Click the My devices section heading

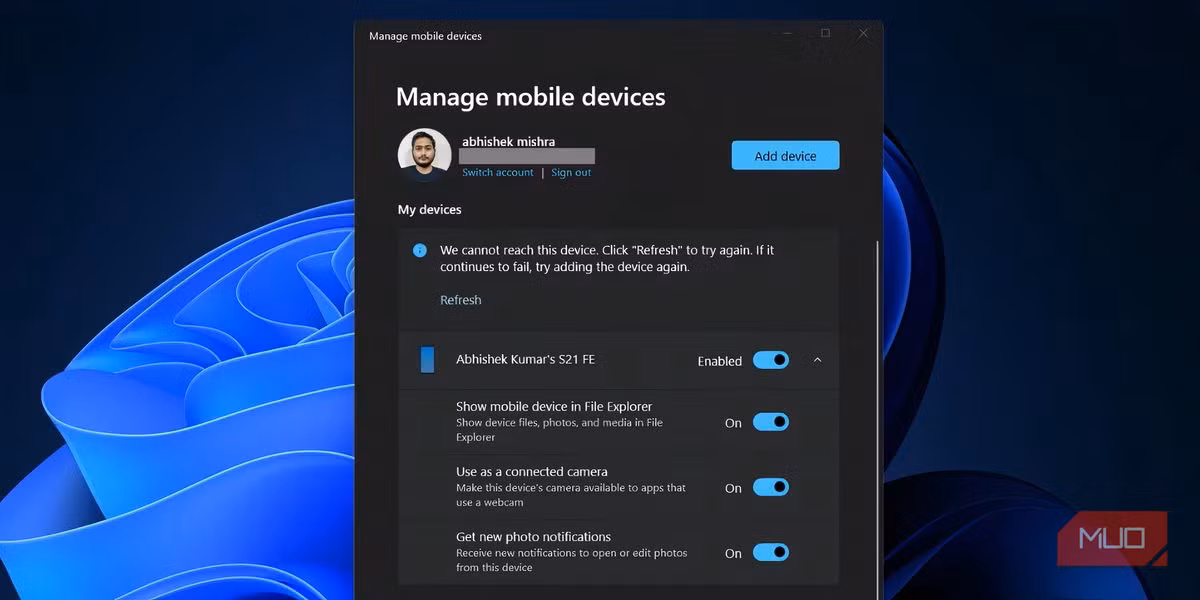coord(429,209)
